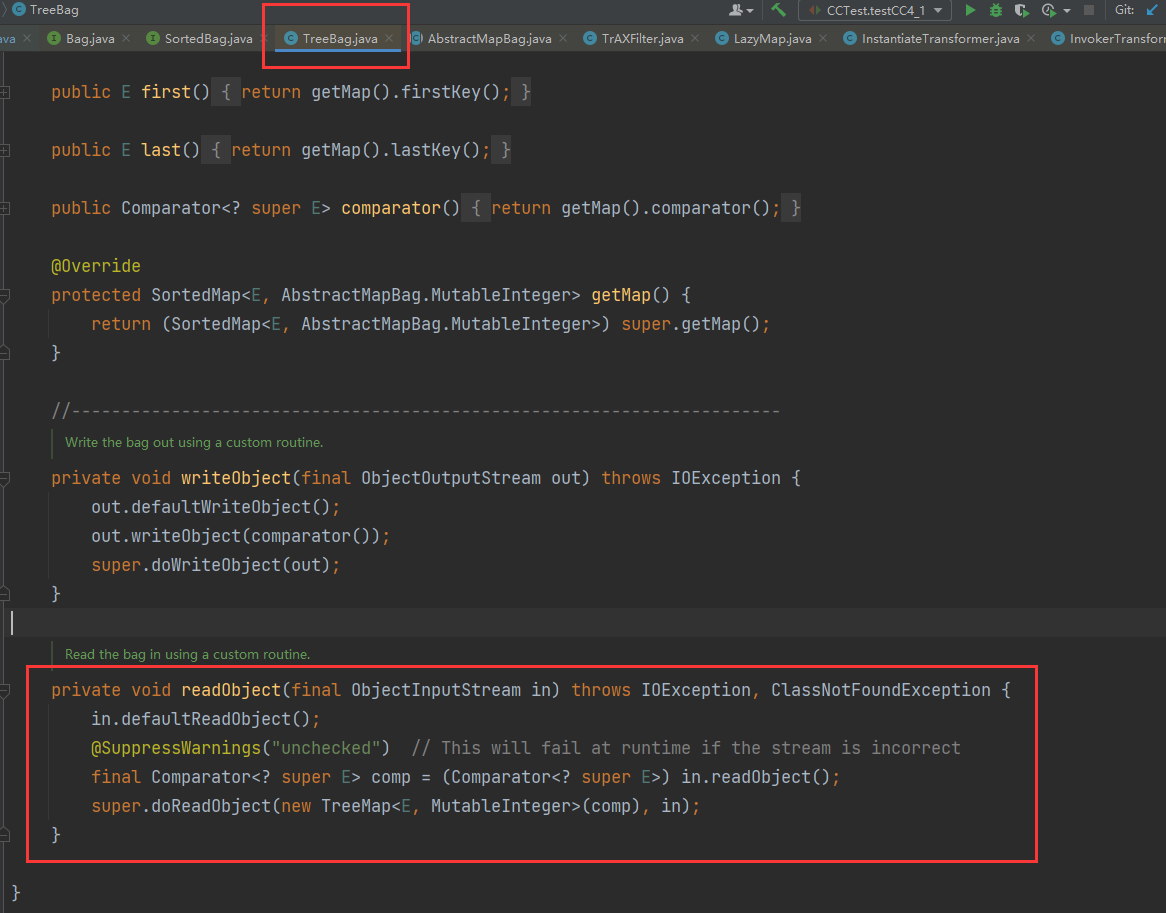Click out.defaultWriteObject() line
Screen dimensions: 1166x913
[216, 507]
